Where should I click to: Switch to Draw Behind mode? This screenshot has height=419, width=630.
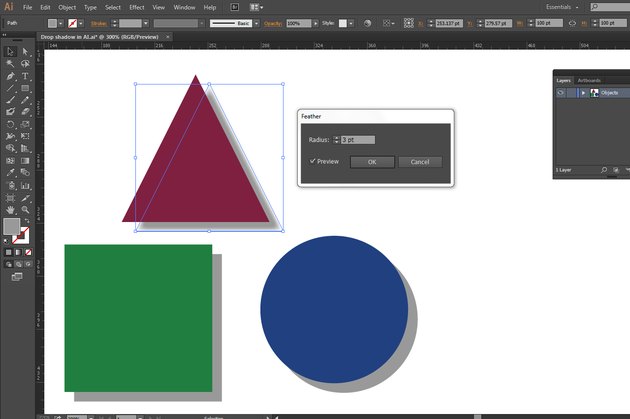pos(18,264)
